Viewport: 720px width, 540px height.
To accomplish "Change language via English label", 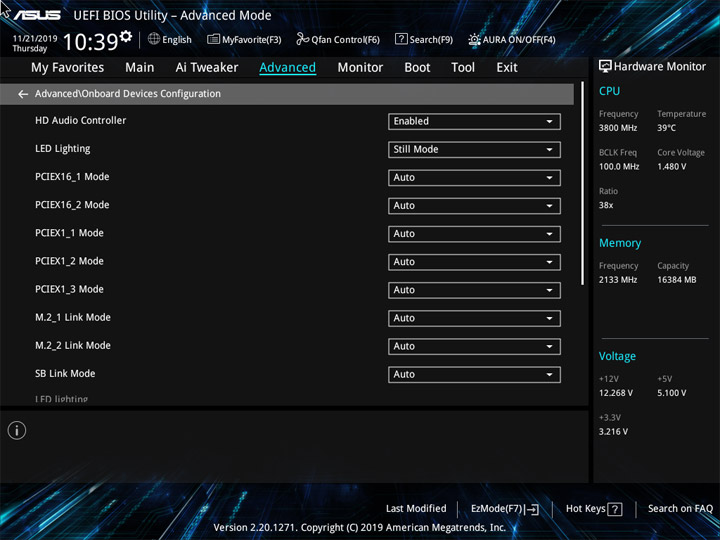I will click(x=177, y=40).
